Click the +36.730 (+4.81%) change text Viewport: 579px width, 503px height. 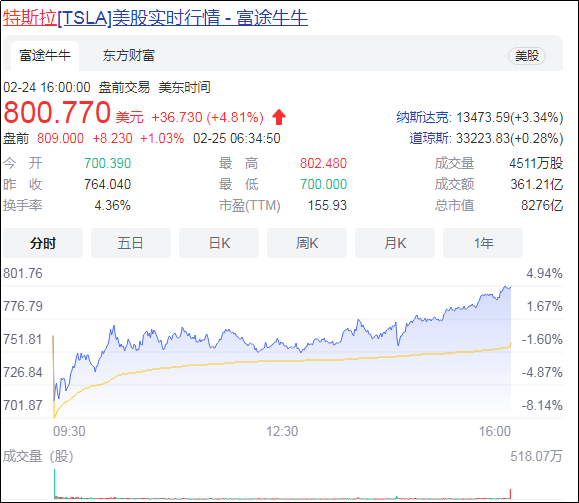click(208, 117)
